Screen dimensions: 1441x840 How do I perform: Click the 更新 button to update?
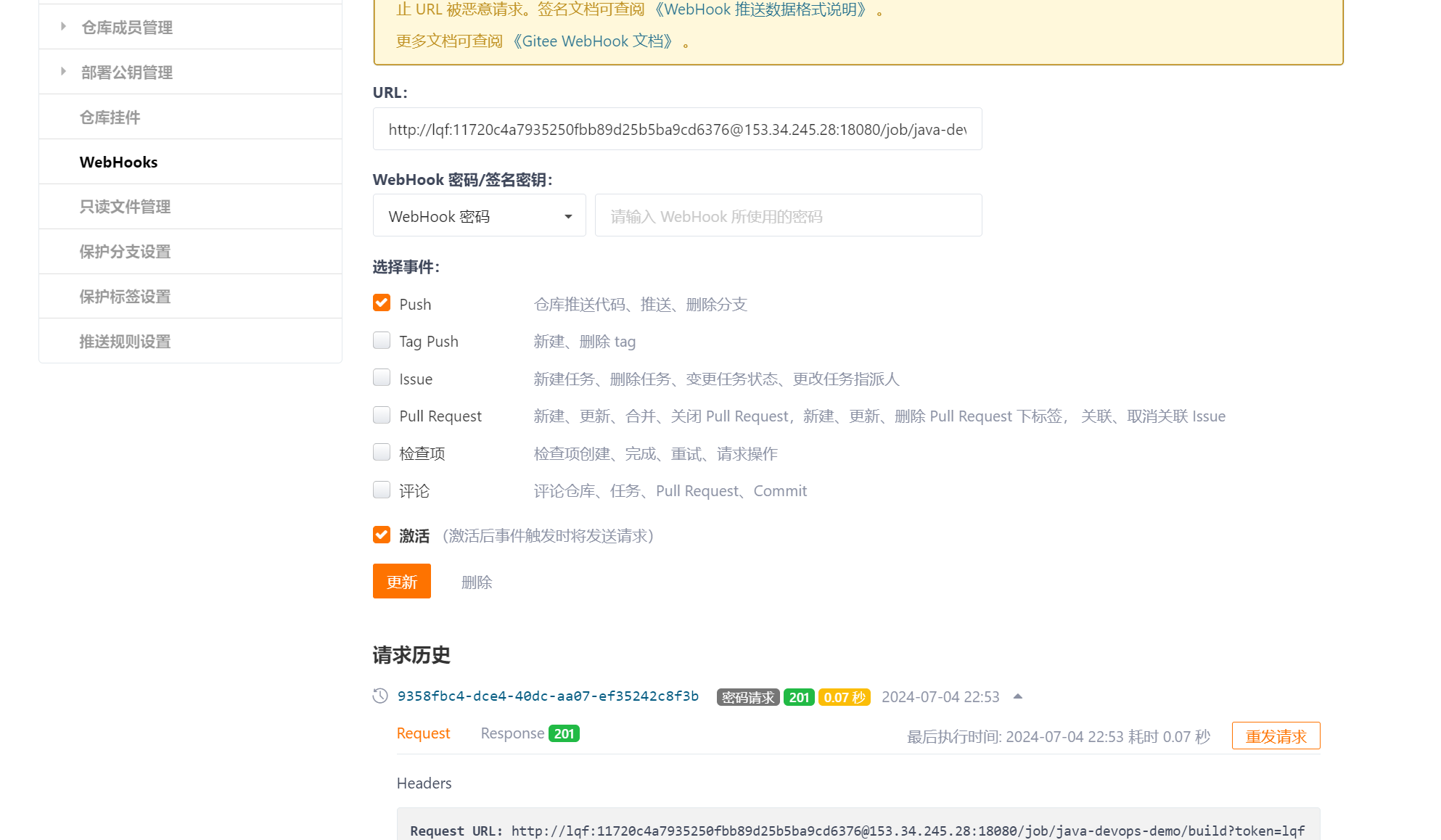click(x=401, y=581)
